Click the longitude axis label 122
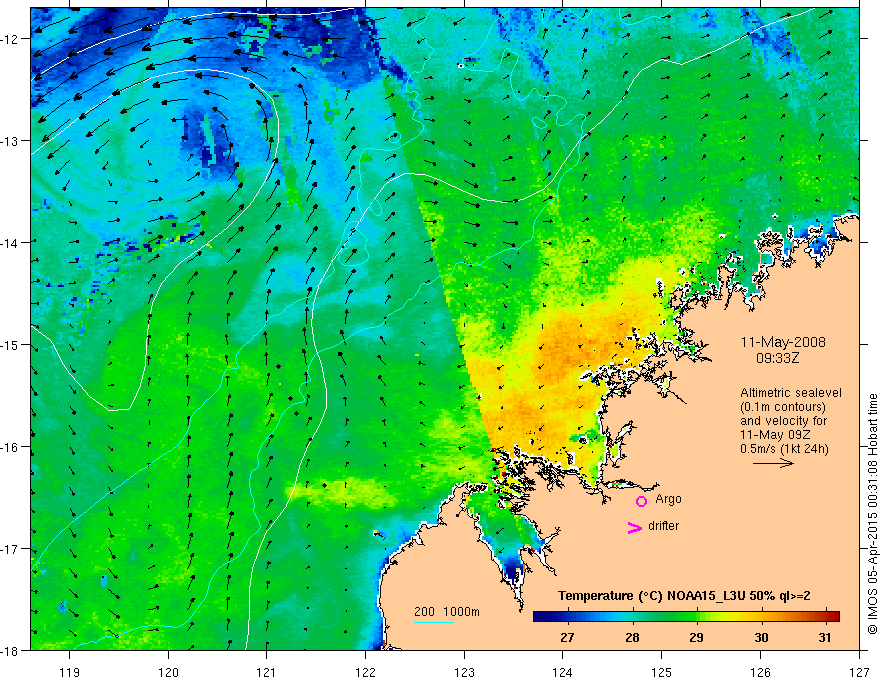 365,672
